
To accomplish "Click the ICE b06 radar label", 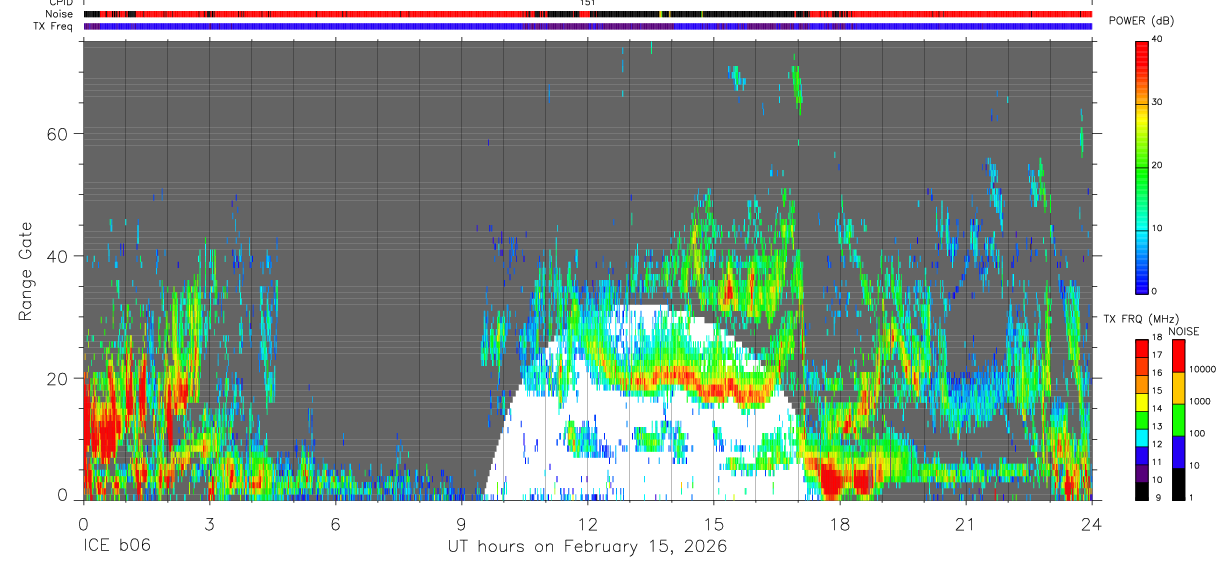I will pos(119,547).
